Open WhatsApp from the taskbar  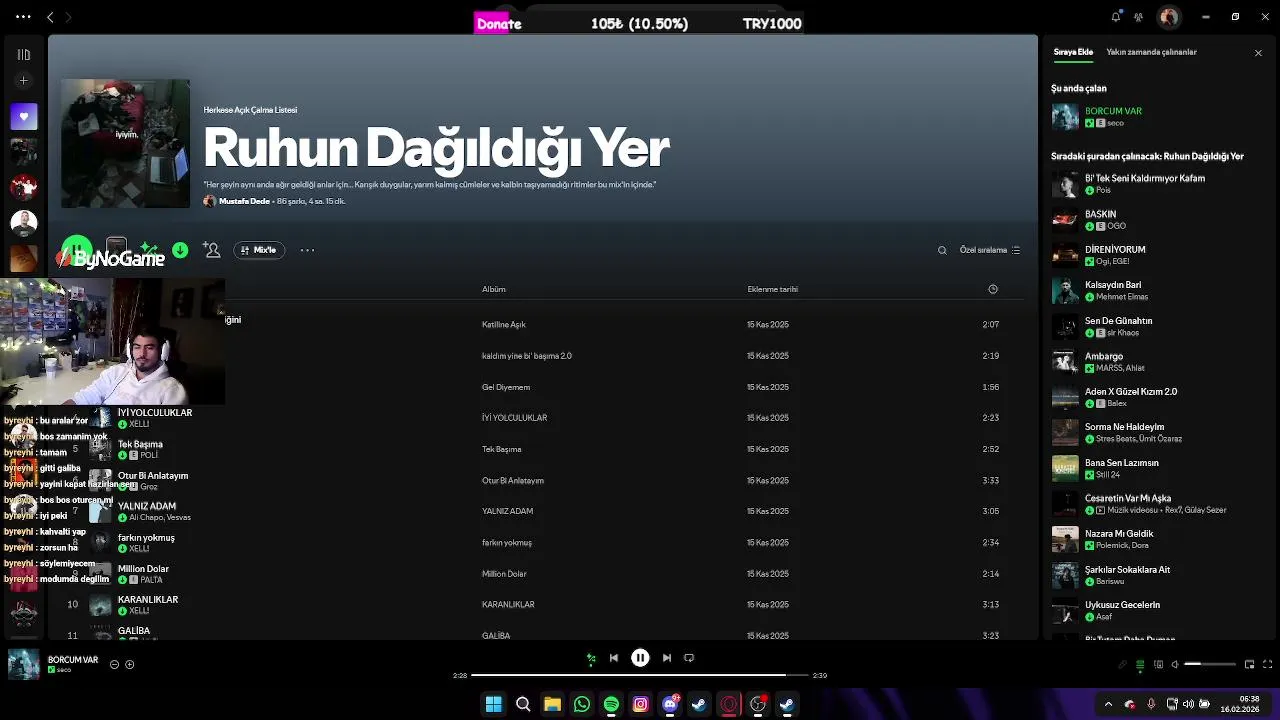(x=581, y=704)
